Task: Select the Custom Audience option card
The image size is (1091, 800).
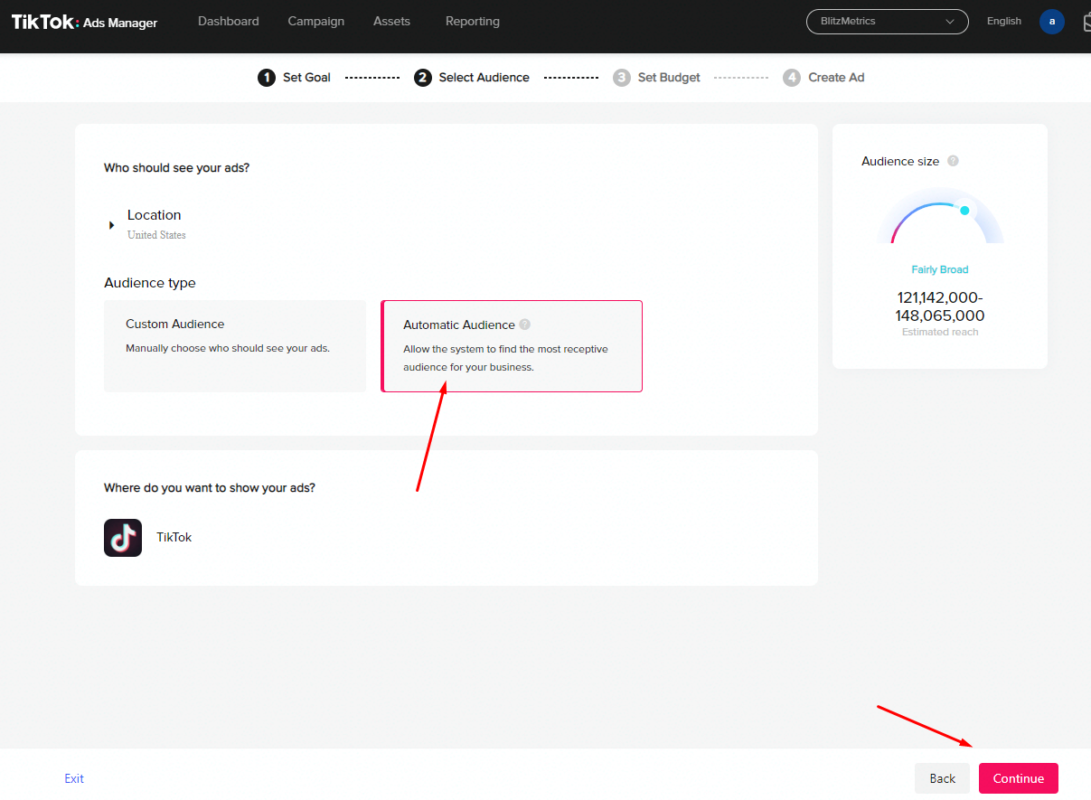Action: (x=234, y=346)
